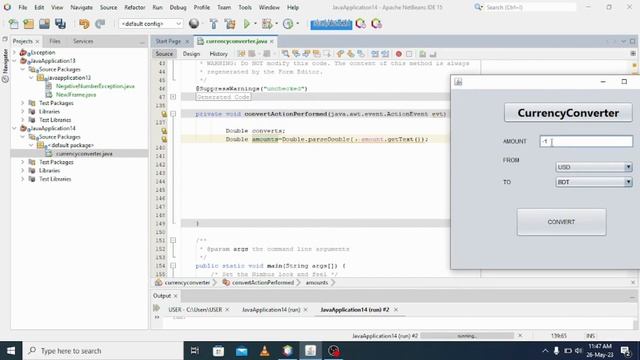The image size is (640, 360).
Task: Collapse the JavaApplication13 project node
Action: [15, 61]
